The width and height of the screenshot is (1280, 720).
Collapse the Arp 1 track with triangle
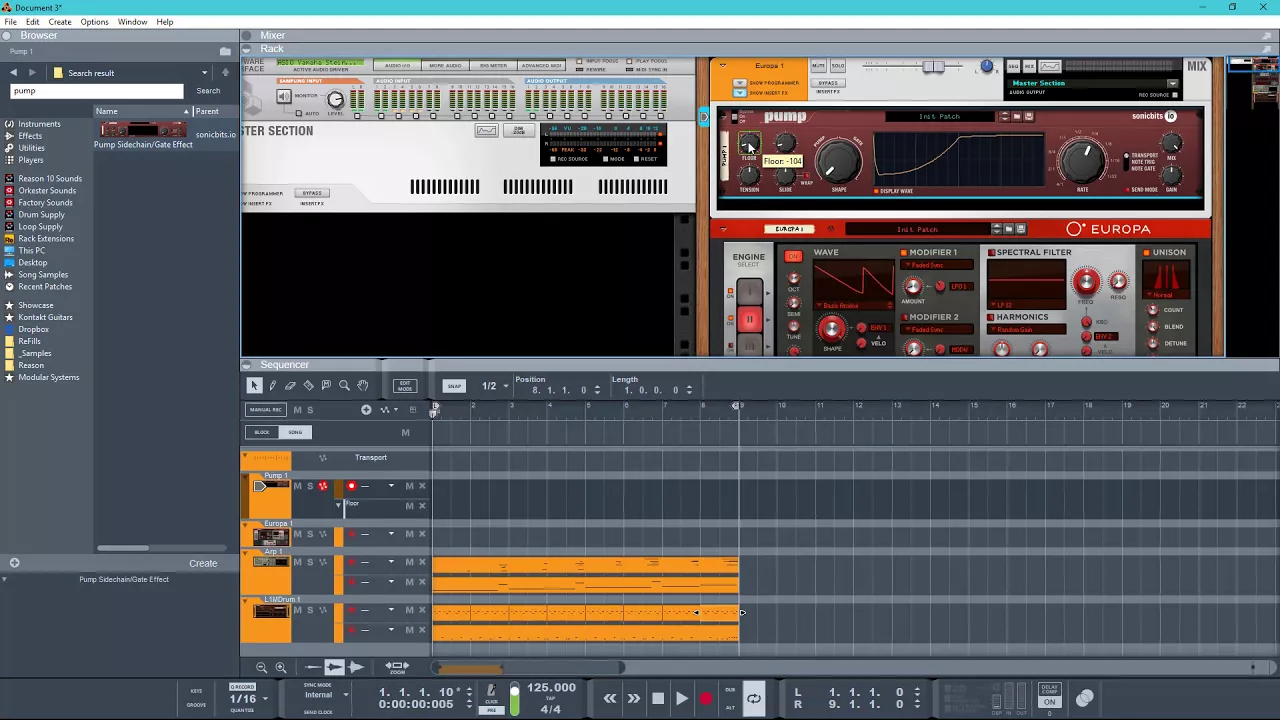[x=245, y=552]
